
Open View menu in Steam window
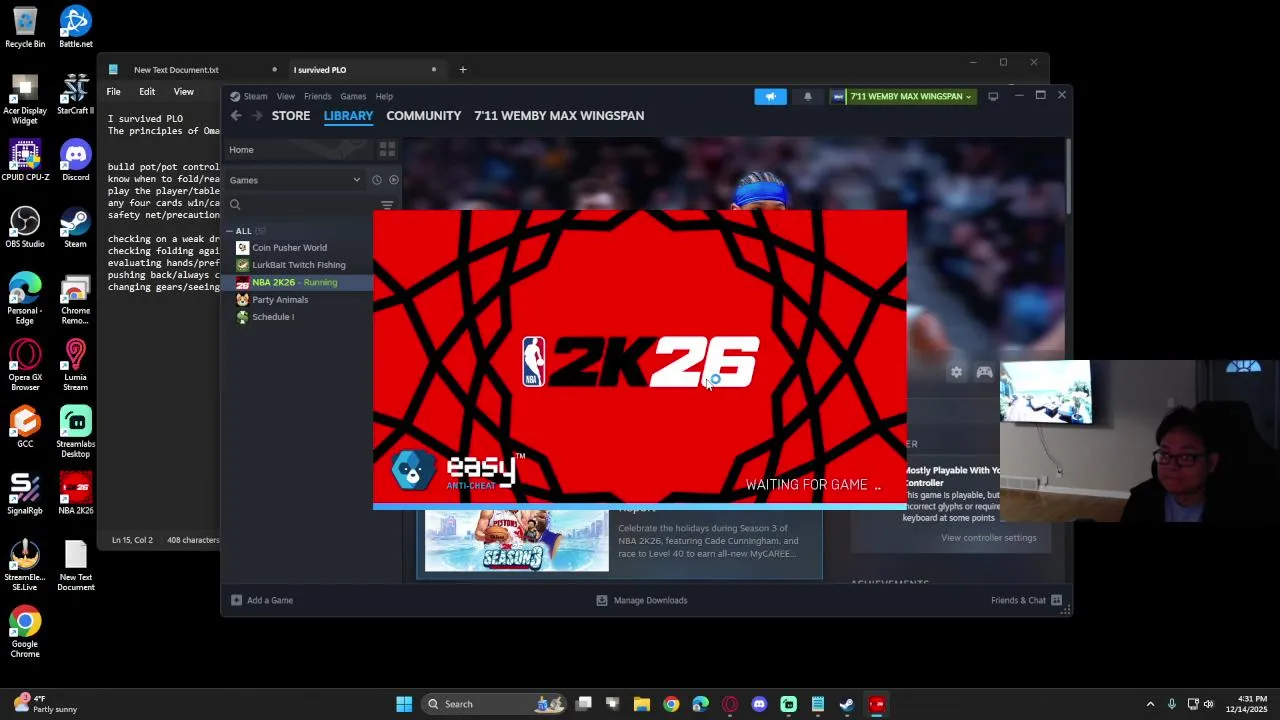286,96
